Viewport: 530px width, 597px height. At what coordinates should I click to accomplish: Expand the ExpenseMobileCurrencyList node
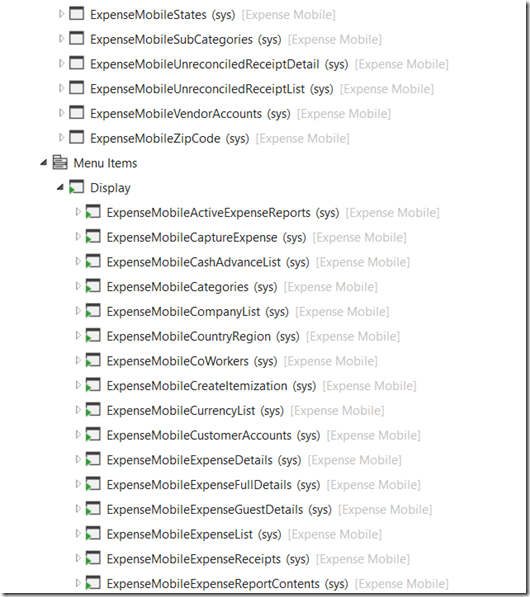click(x=78, y=410)
